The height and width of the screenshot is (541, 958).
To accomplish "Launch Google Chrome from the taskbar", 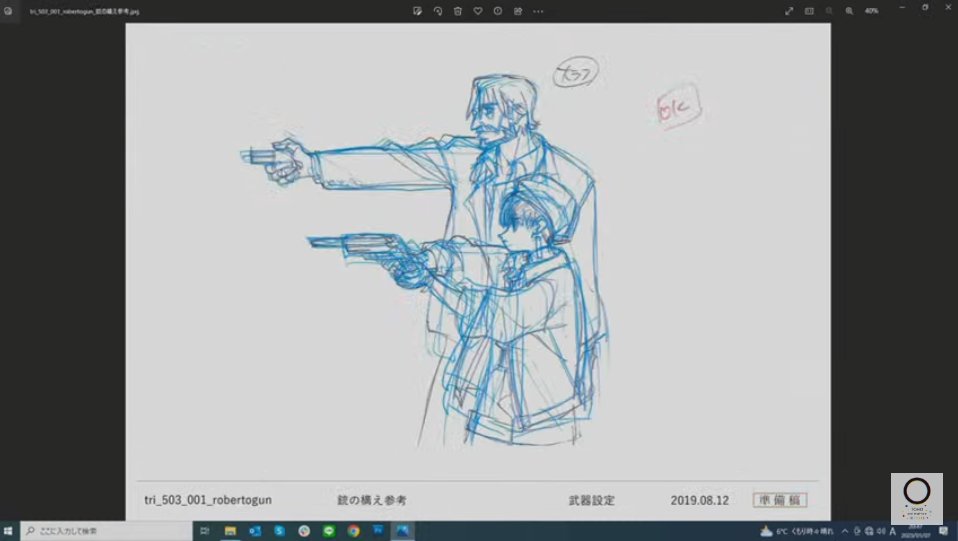I will [354, 531].
